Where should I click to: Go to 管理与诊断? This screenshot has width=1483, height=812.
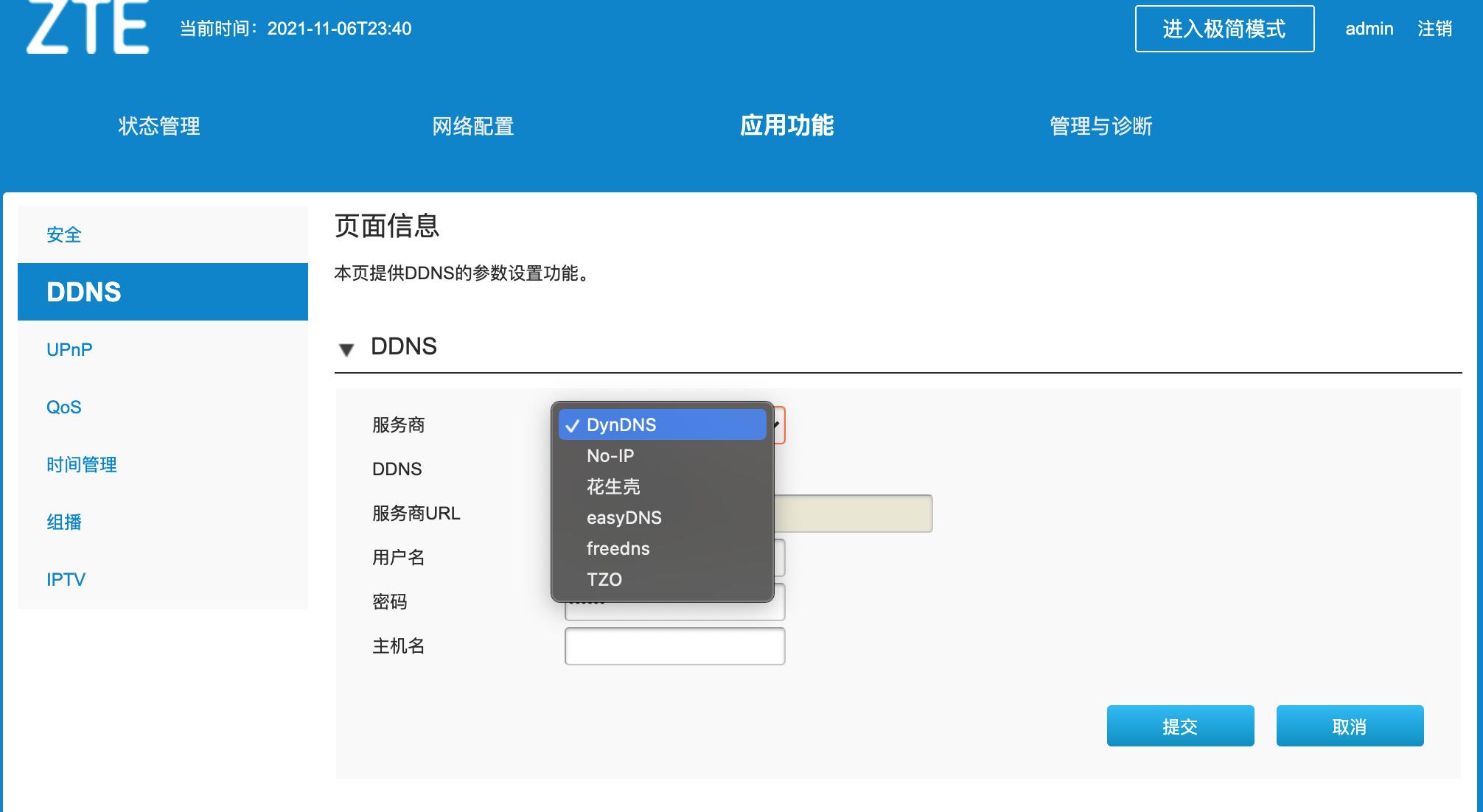pyautogui.click(x=1100, y=126)
